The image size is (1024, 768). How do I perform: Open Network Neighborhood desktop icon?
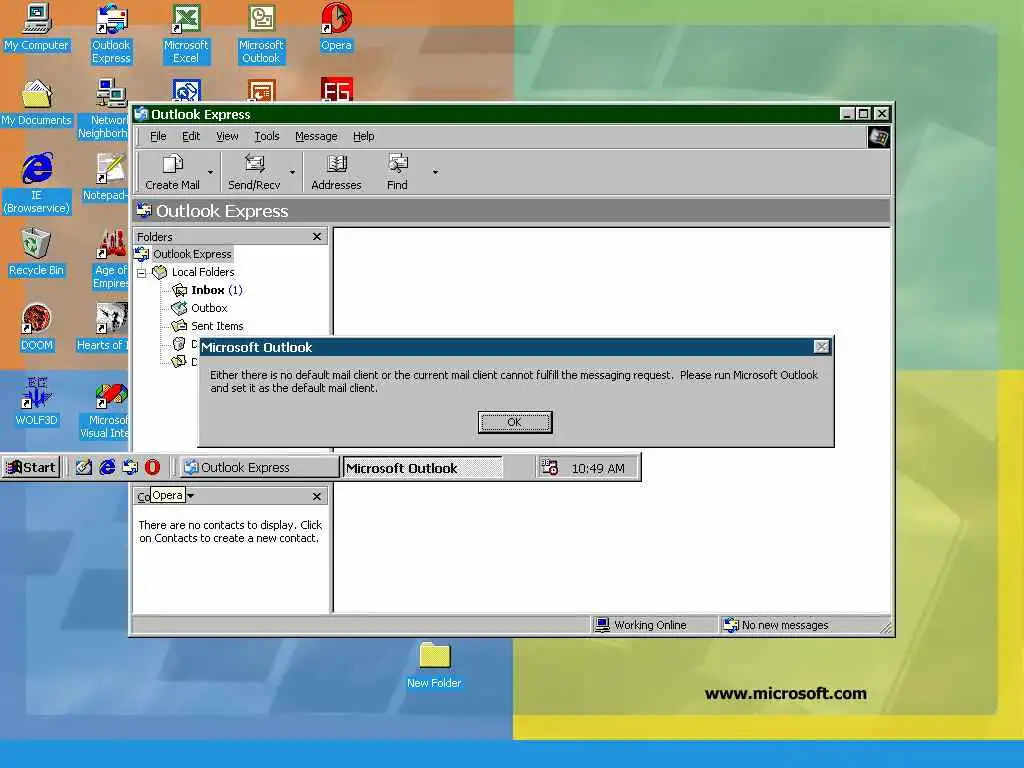[104, 109]
